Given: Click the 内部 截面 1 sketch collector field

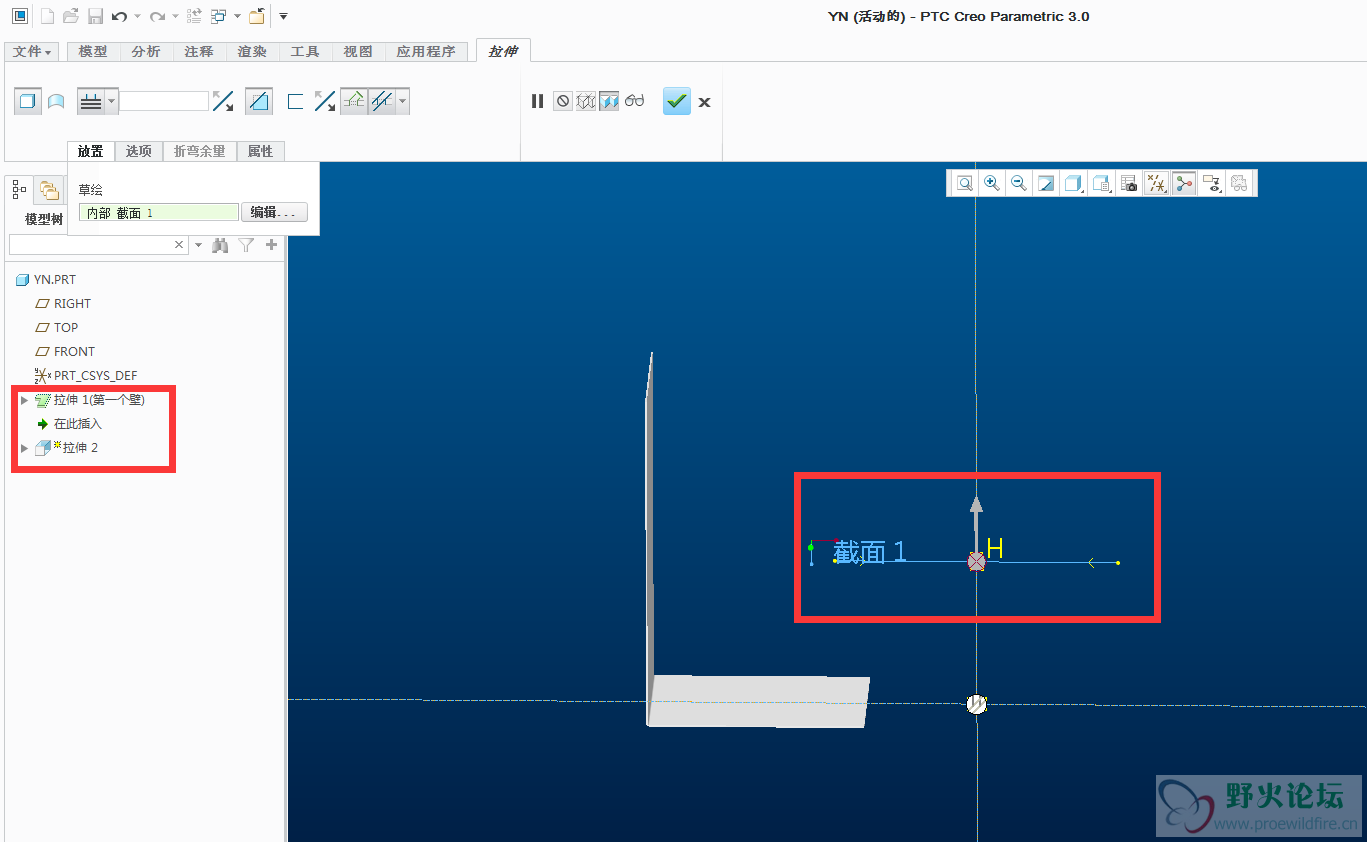Looking at the screenshot, I should coord(159,212).
